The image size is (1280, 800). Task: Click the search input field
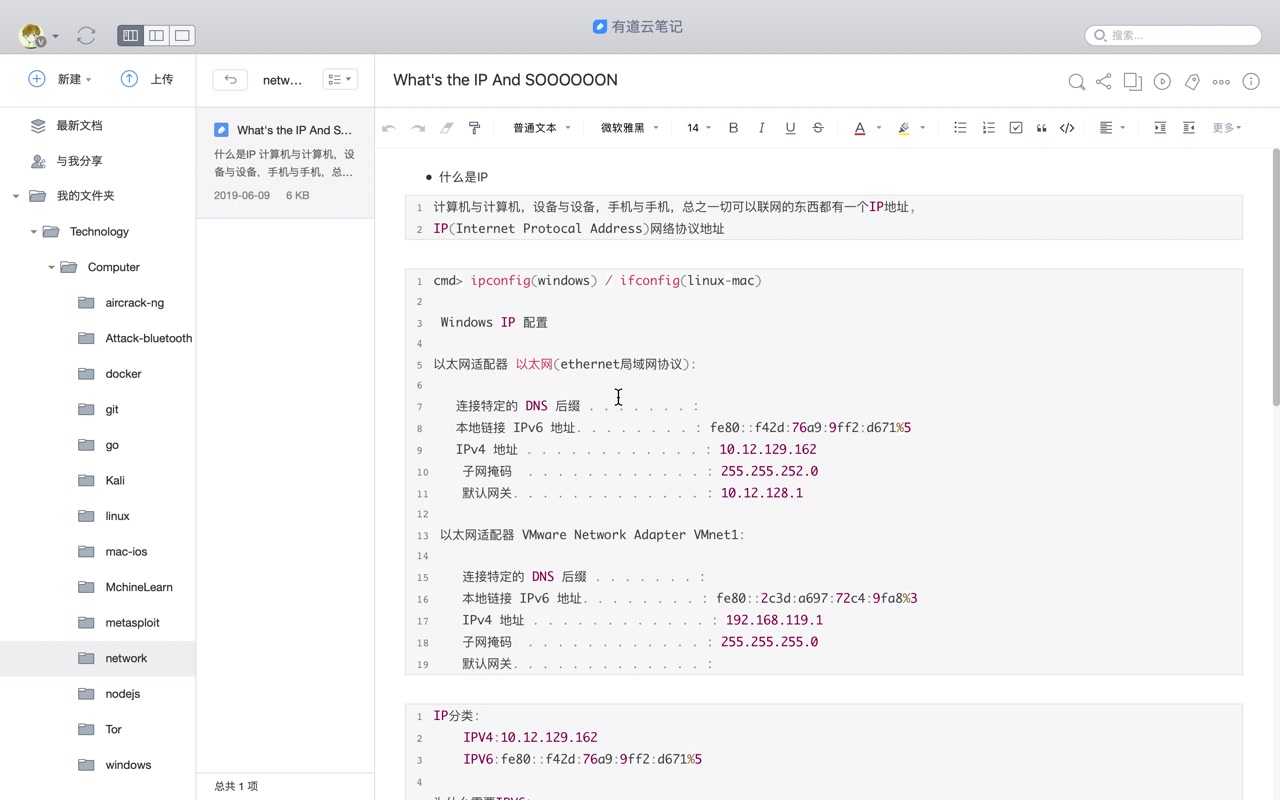click(1173, 35)
